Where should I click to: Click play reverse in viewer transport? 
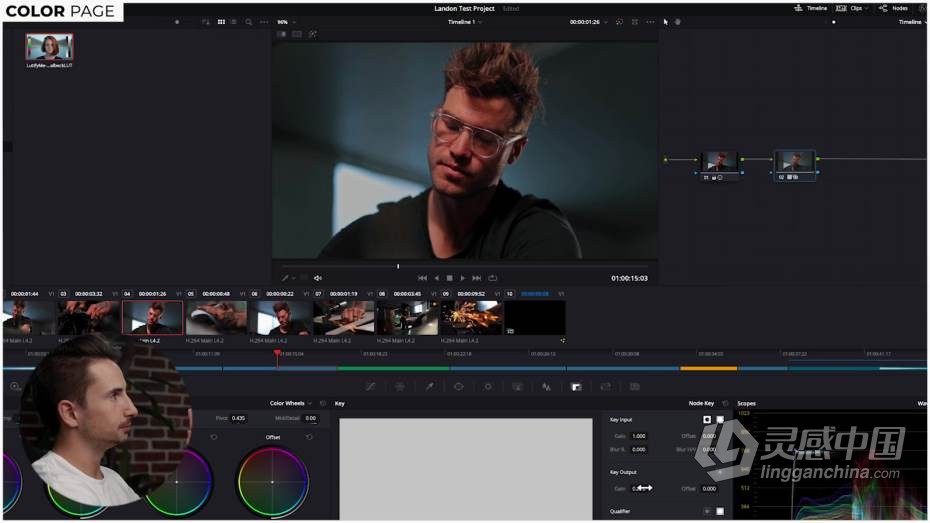[x=437, y=278]
